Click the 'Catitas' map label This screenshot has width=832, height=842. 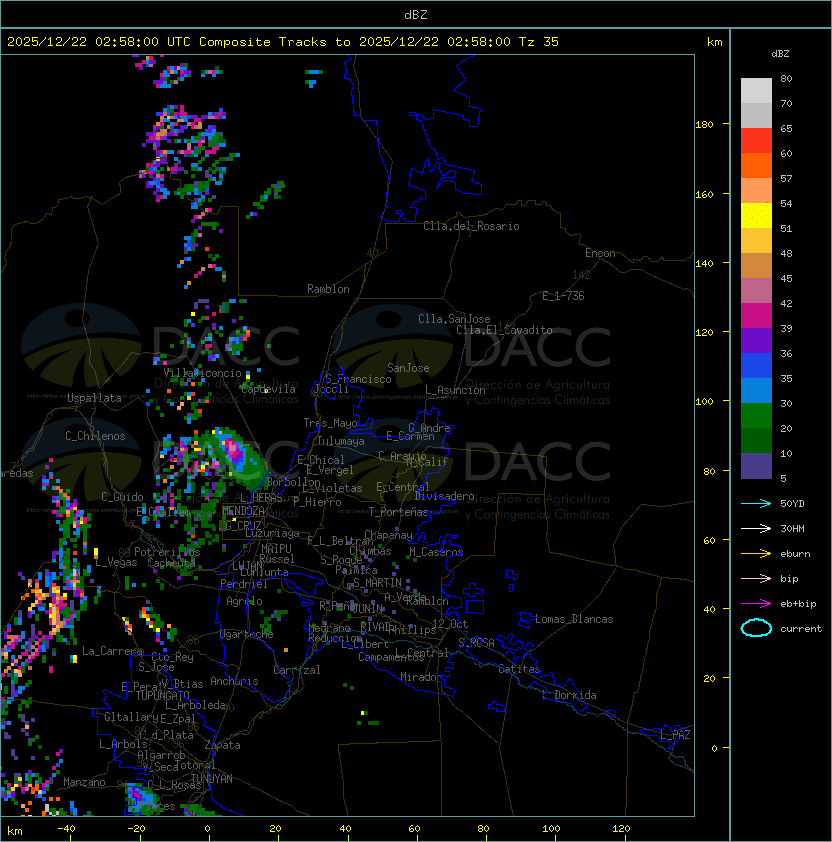coord(519,669)
